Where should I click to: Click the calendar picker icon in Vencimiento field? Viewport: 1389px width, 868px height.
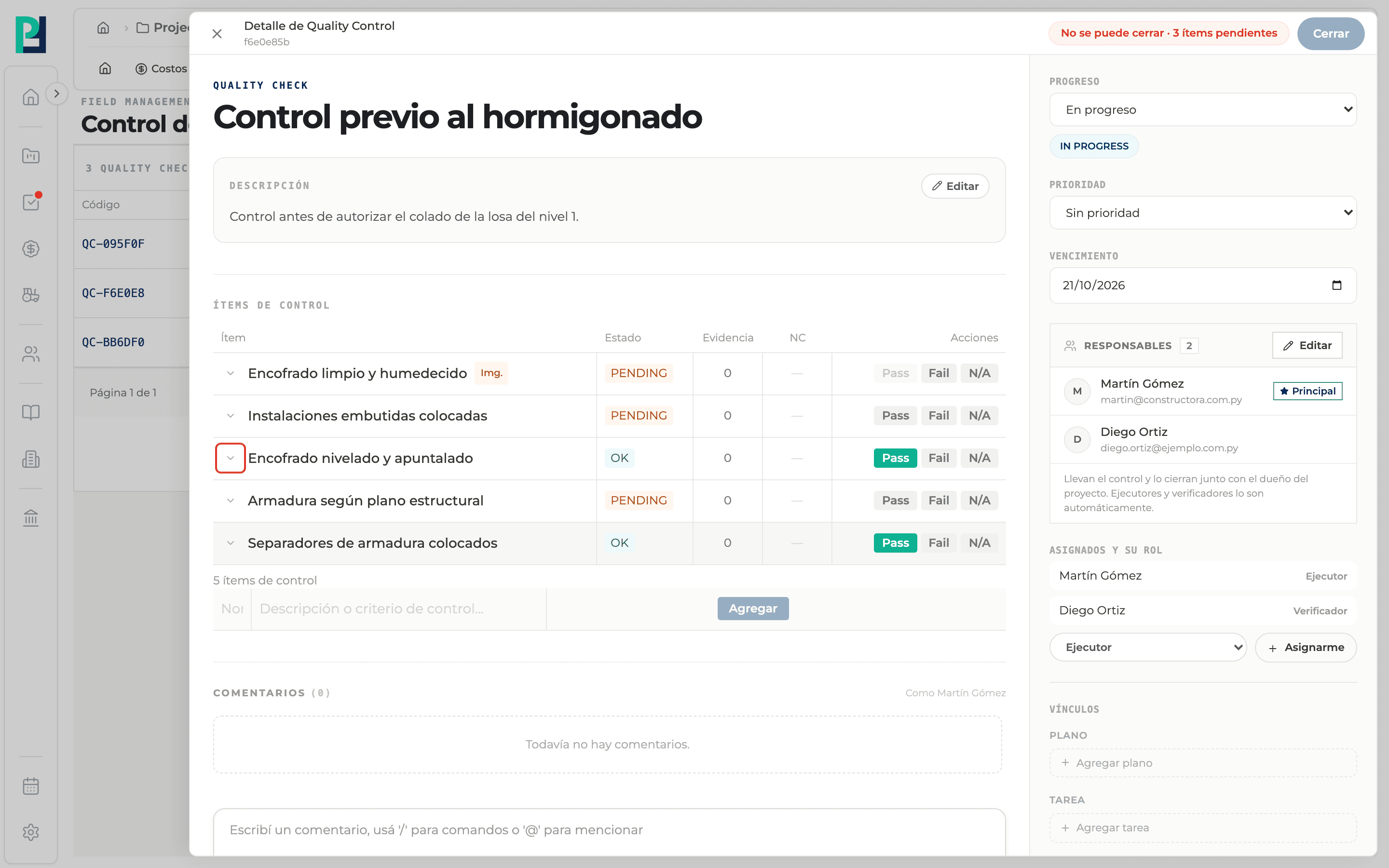click(x=1337, y=285)
